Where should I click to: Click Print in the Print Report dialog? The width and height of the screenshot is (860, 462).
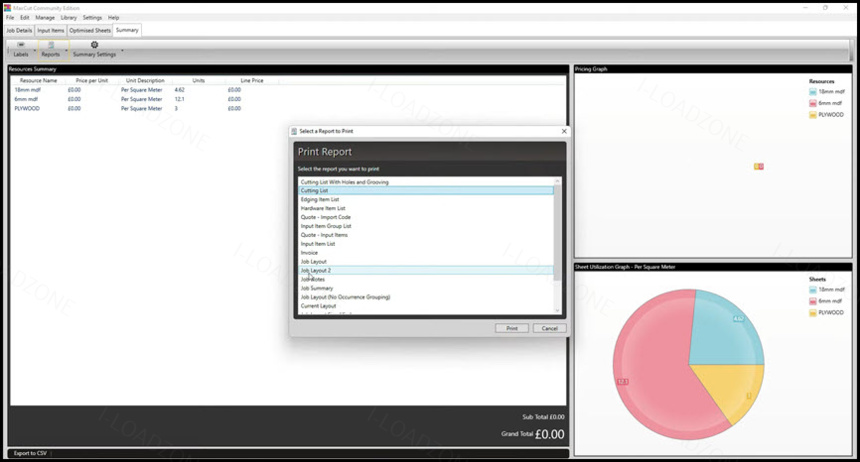[512, 328]
